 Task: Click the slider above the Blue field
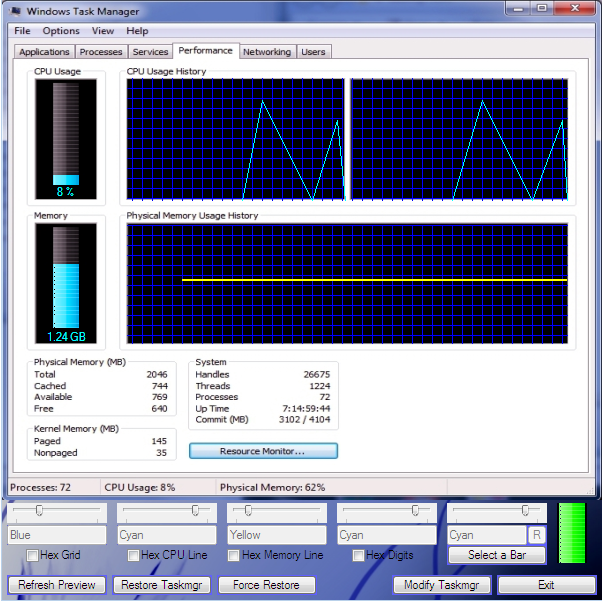point(57,513)
